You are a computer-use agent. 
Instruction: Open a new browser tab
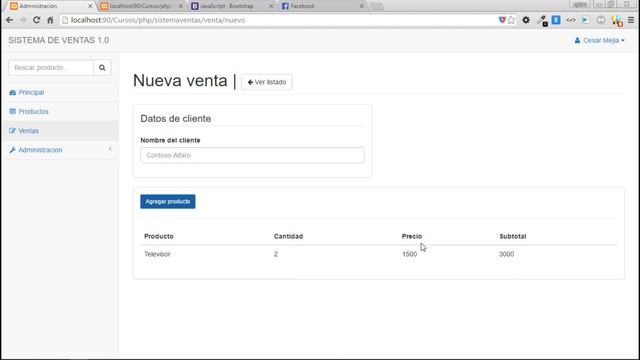coord(376,6)
